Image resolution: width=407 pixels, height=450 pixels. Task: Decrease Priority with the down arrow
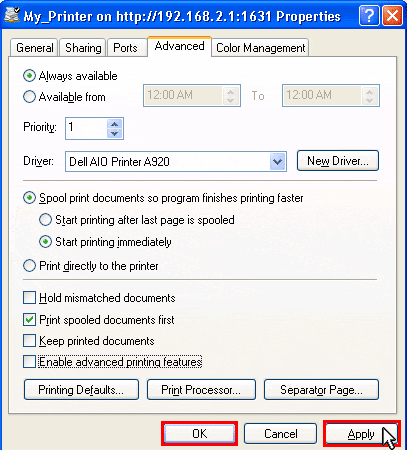click(x=115, y=133)
